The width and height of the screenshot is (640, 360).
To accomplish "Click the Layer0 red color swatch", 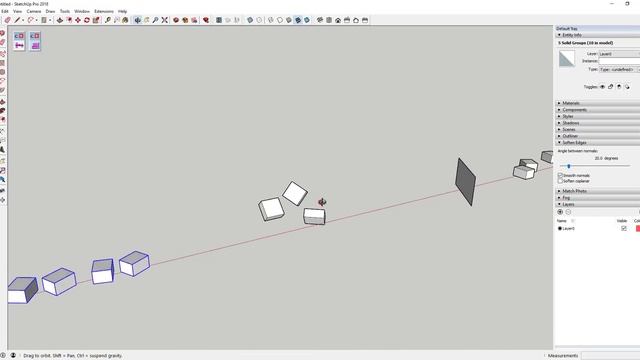I will [x=638, y=229].
